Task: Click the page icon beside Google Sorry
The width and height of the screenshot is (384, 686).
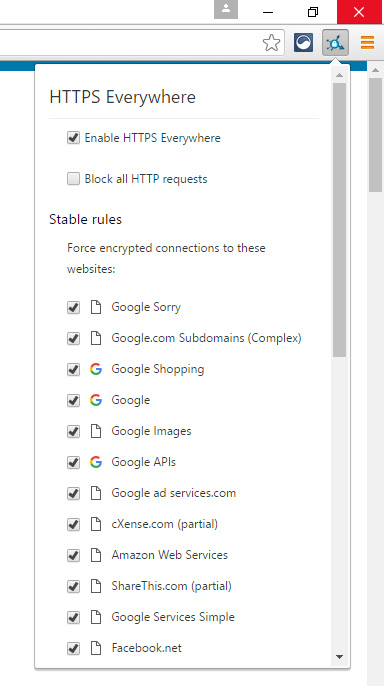Action: click(96, 307)
